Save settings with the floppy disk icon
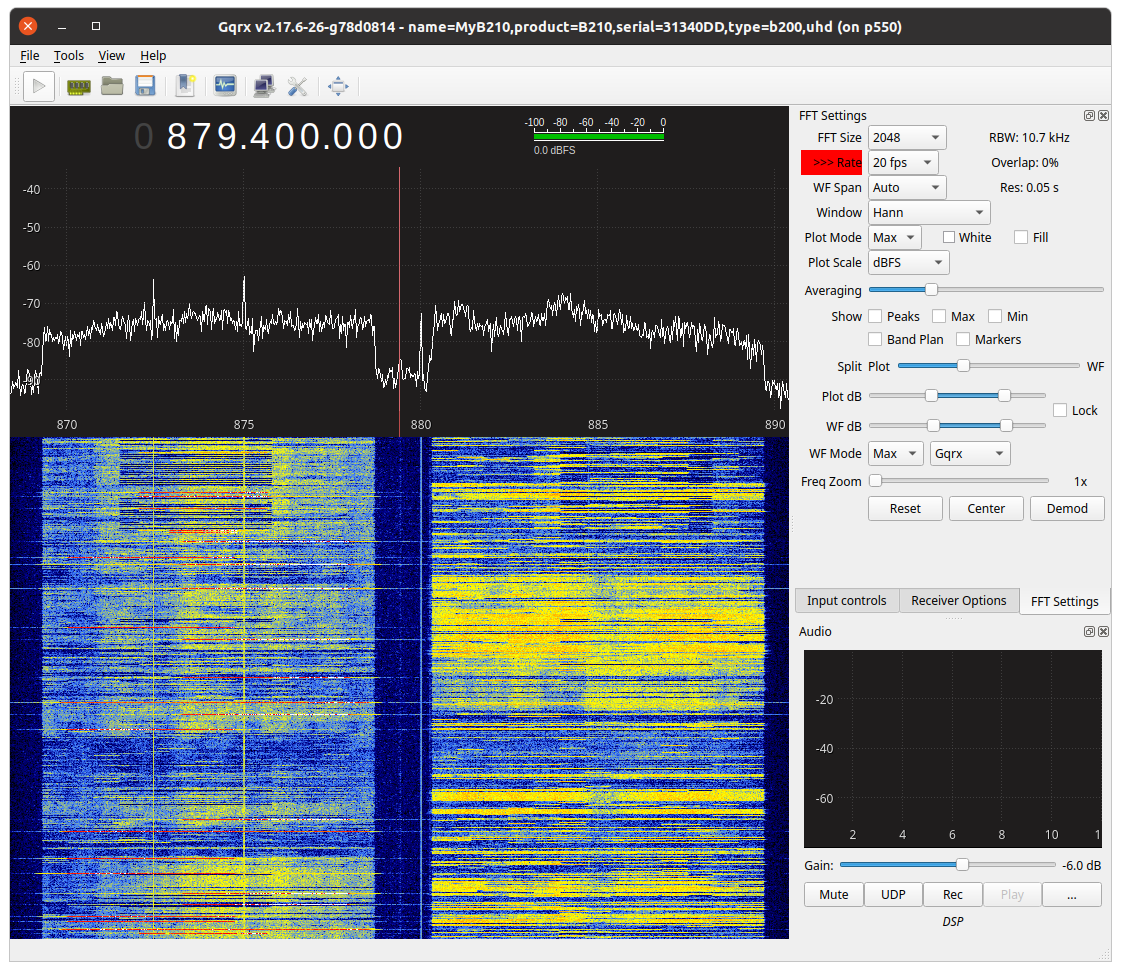 (x=145, y=87)
